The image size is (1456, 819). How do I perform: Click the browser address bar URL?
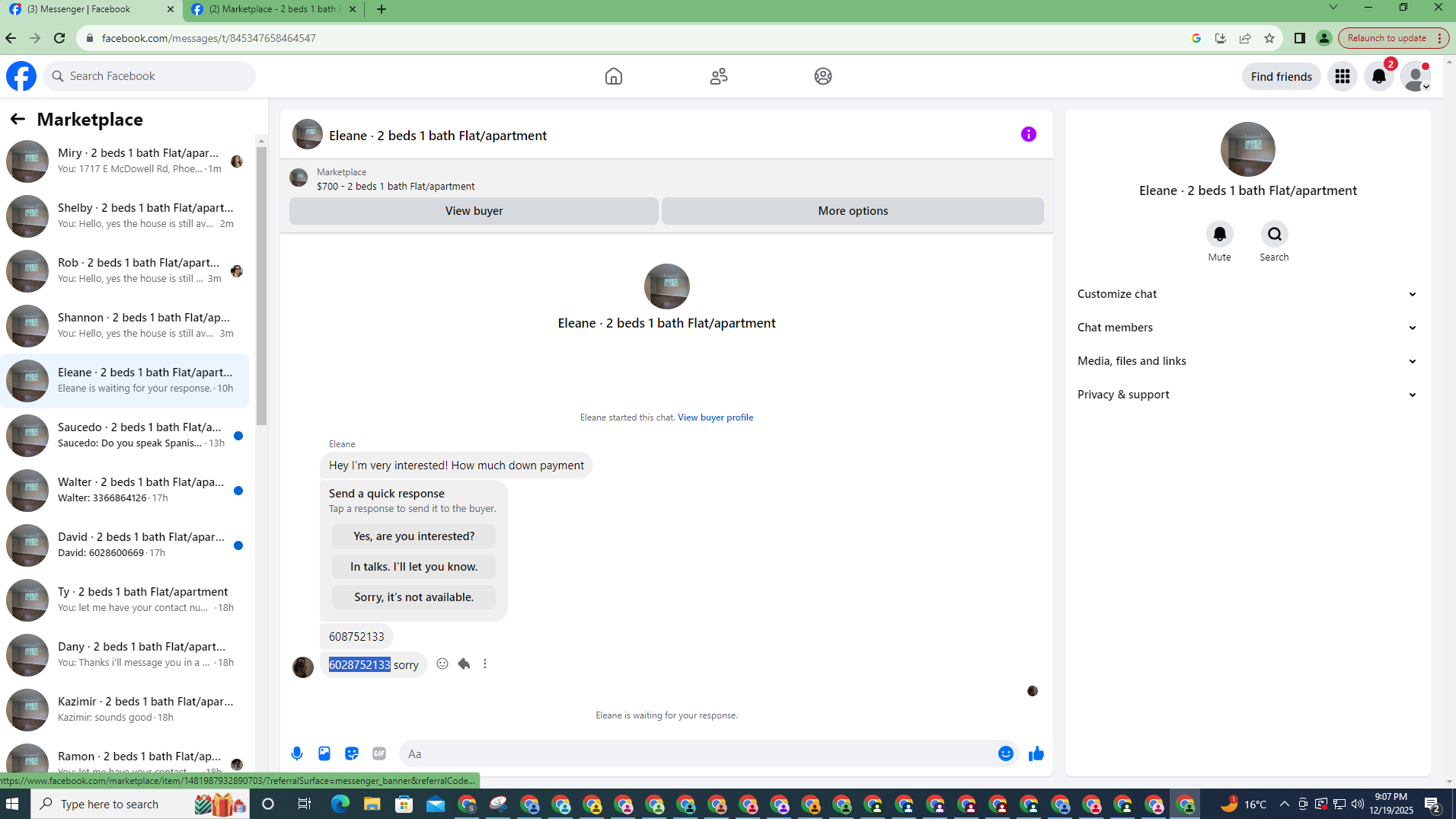(209, 38)
